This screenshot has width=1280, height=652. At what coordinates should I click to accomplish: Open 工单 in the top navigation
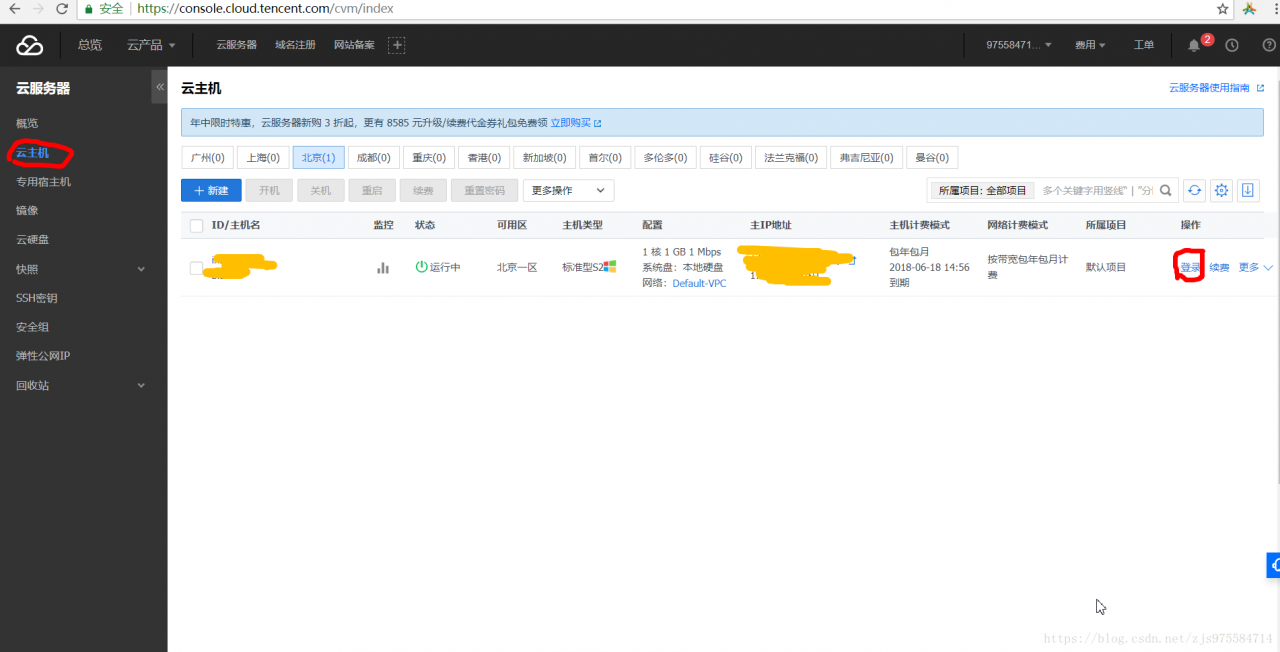1144,45
